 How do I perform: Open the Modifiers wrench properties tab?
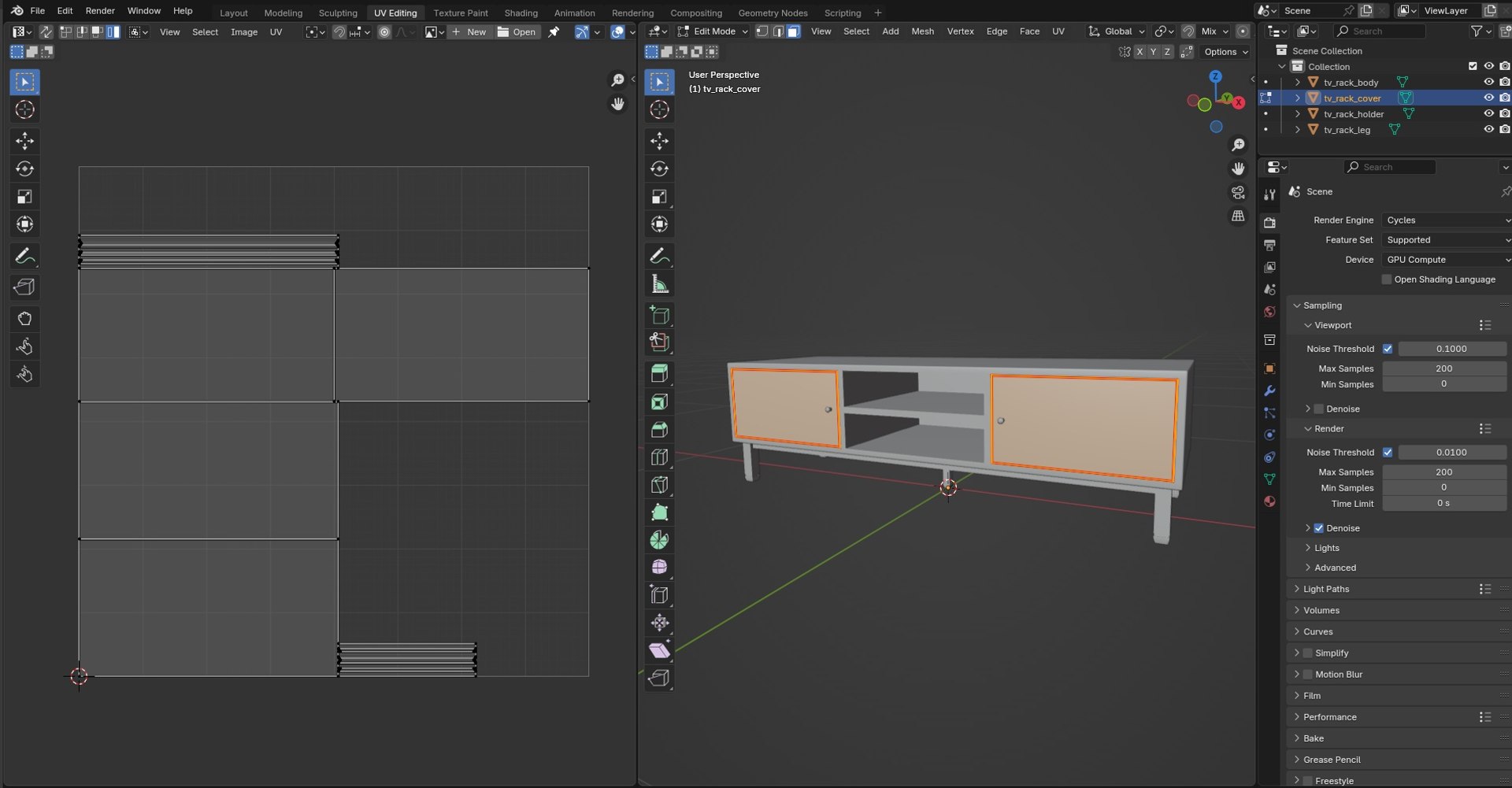click(x=1269, y=391)
